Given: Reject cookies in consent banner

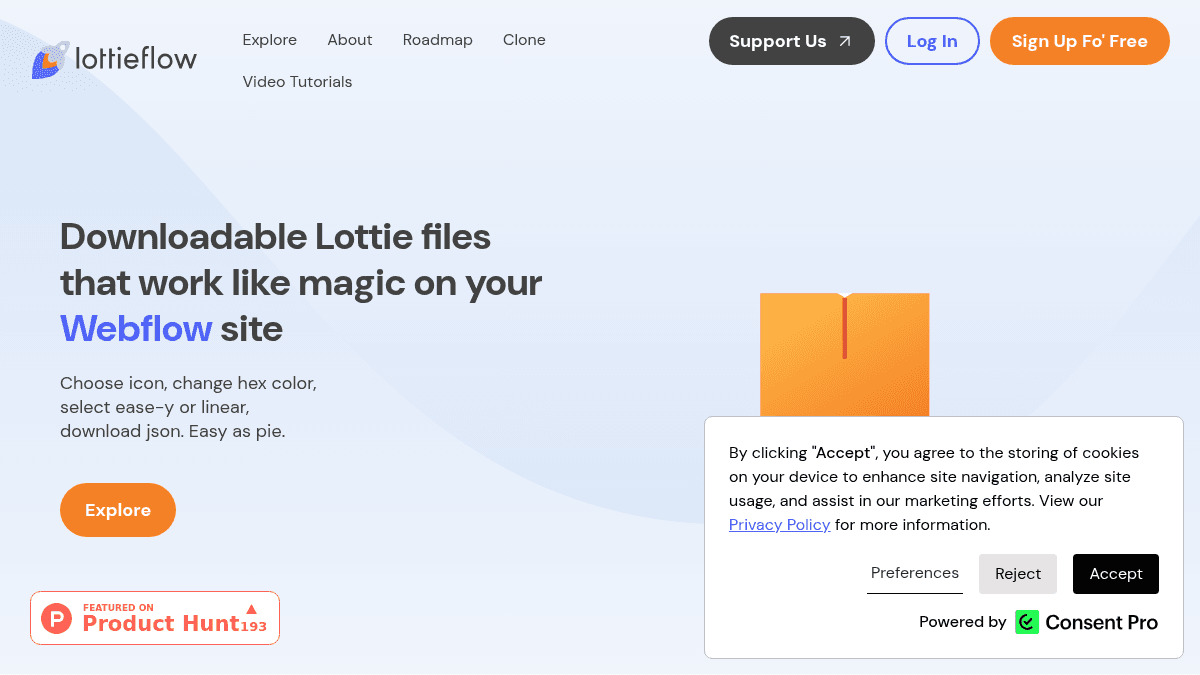Looking at the screenshot, I should 1018,574.
